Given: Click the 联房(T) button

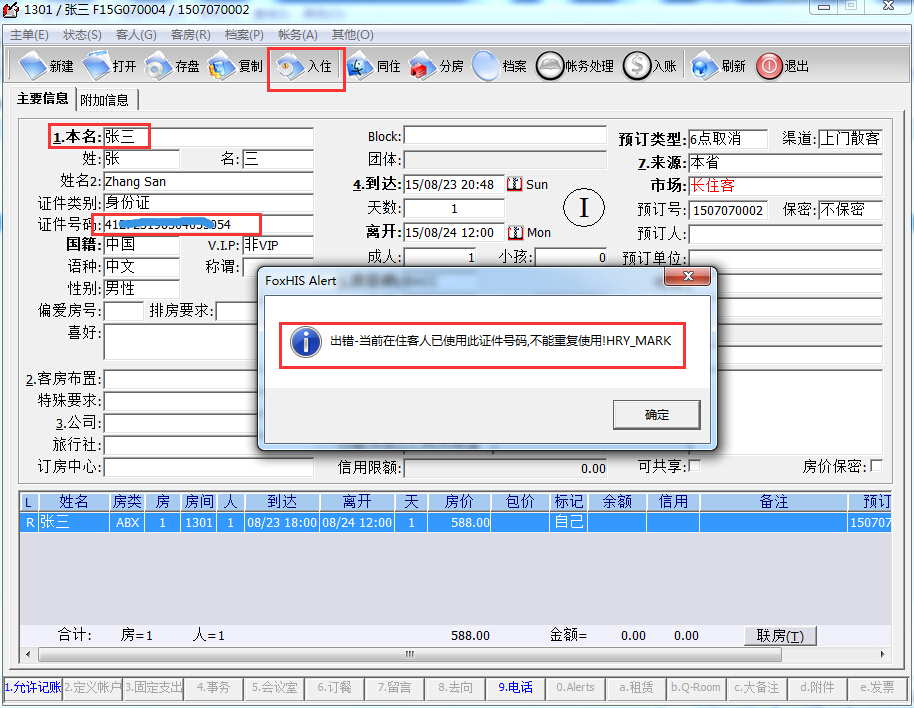Looking at the screenshot, I should [780, 636].
